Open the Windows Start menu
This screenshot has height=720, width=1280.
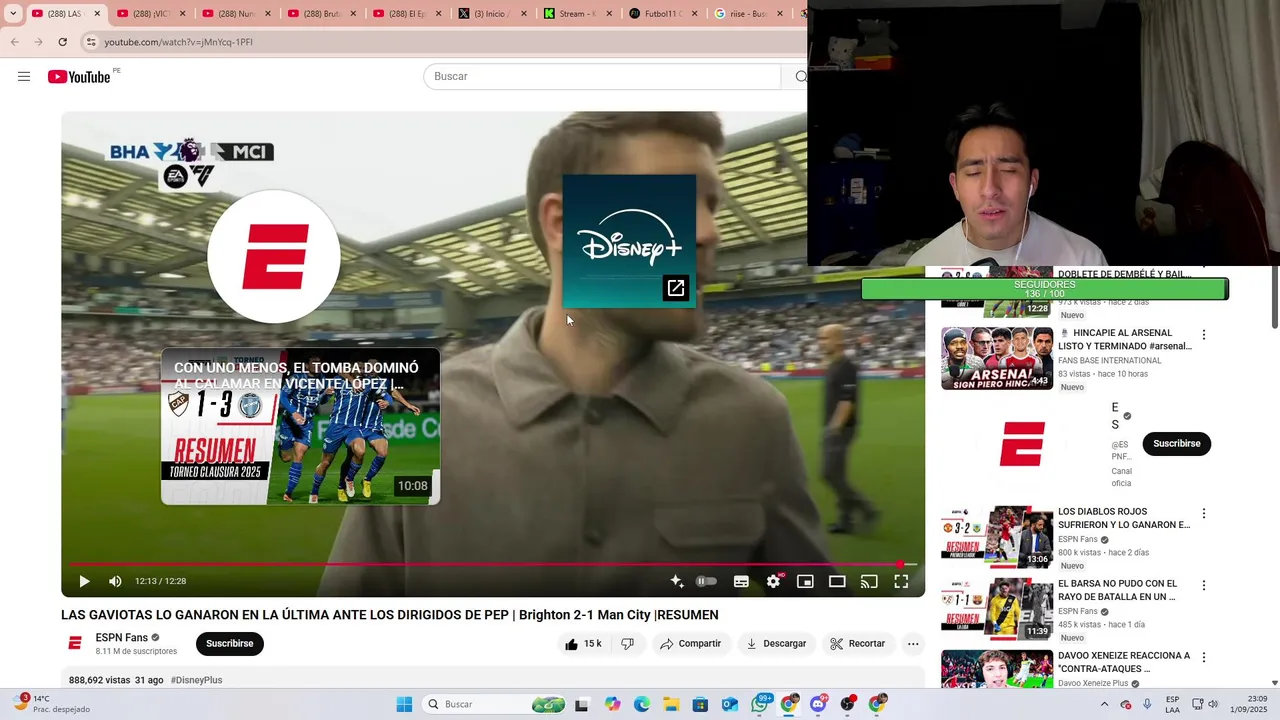[404, 704]
